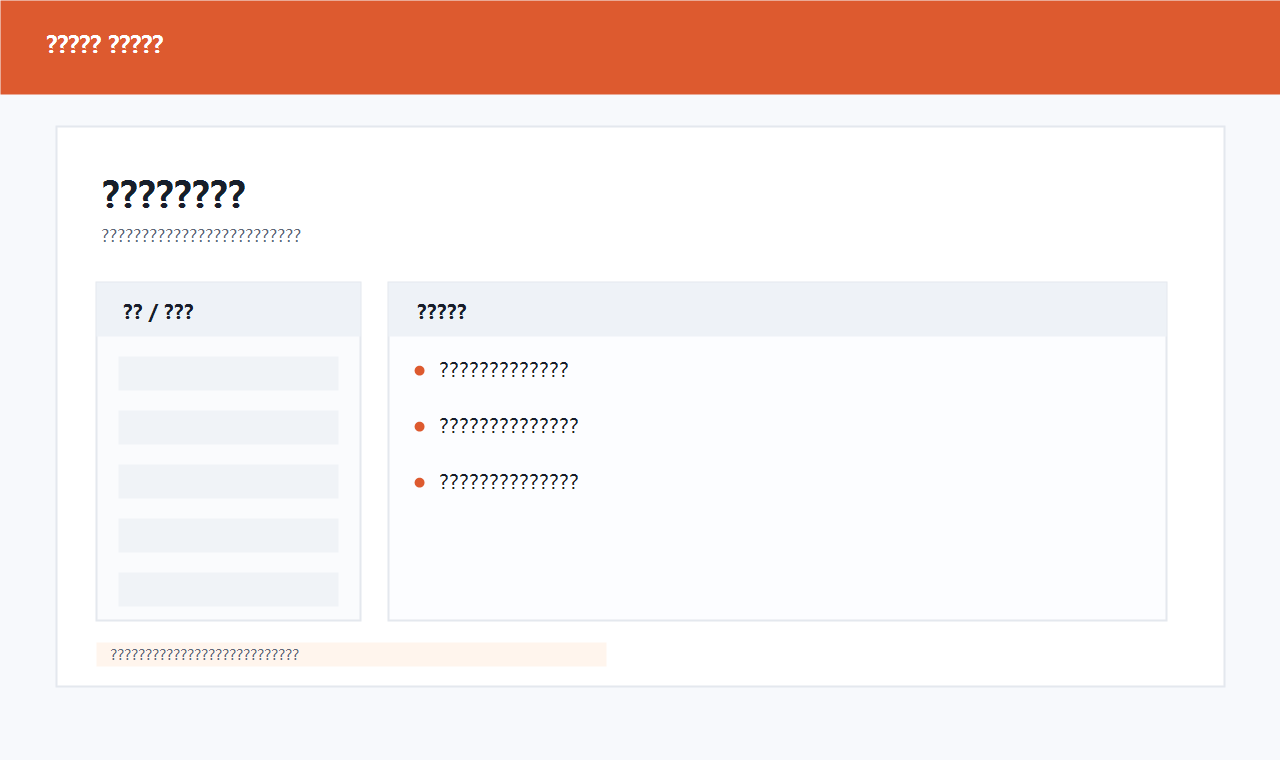Open the third bullet list item text
Image resolution: width=1280 pixels, height=760 pixels.
509,482
